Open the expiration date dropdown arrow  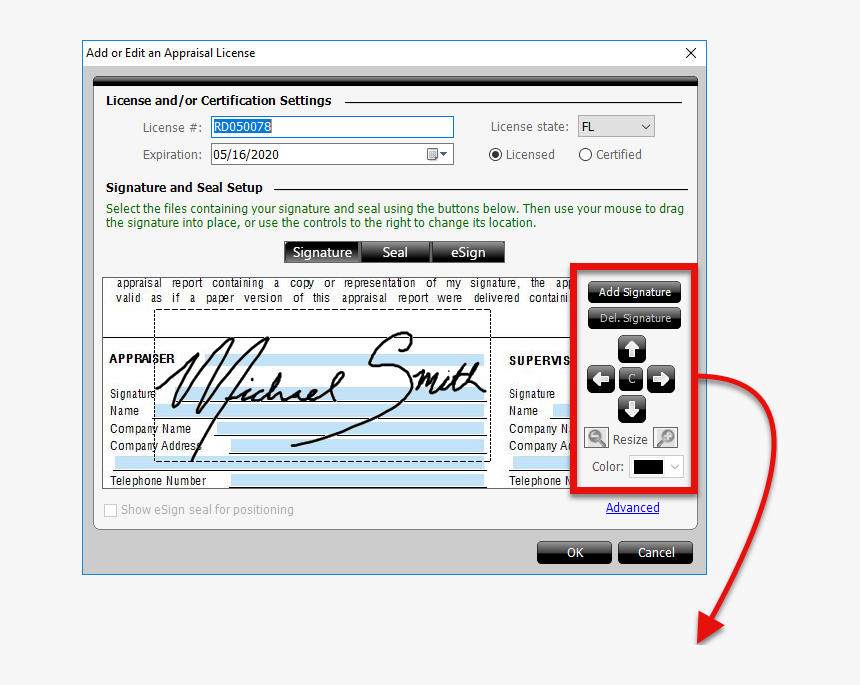442,154
